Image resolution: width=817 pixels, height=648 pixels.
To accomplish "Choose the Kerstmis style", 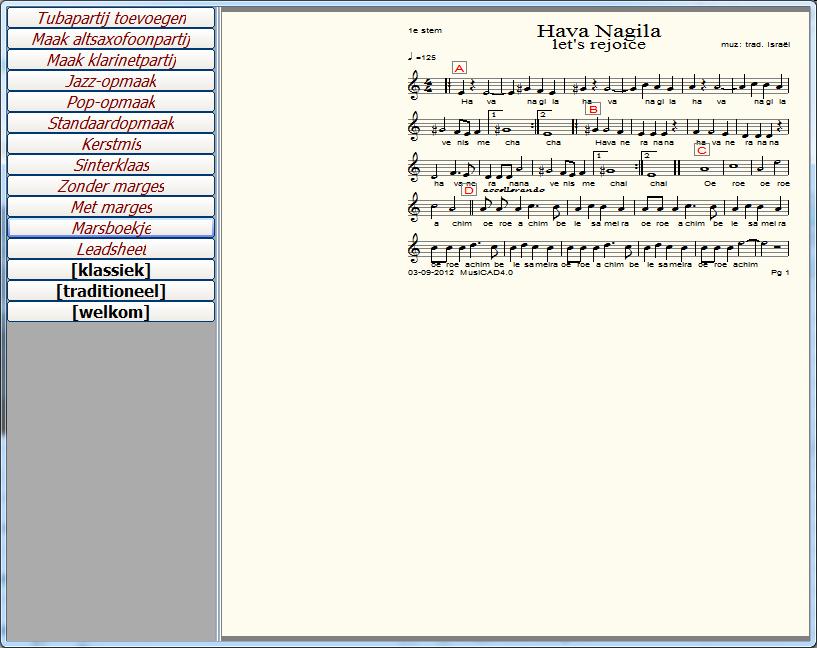I will click(111, 144).
